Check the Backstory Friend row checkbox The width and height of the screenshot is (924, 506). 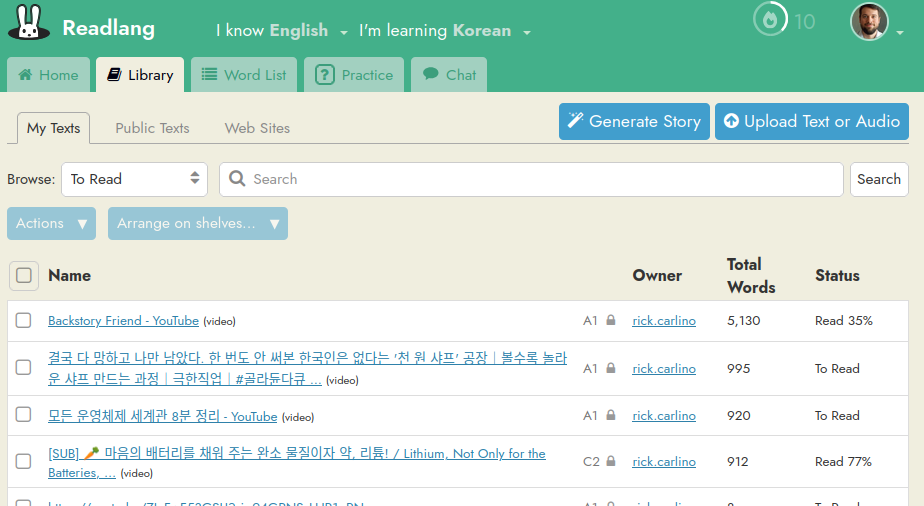point(24,321)
